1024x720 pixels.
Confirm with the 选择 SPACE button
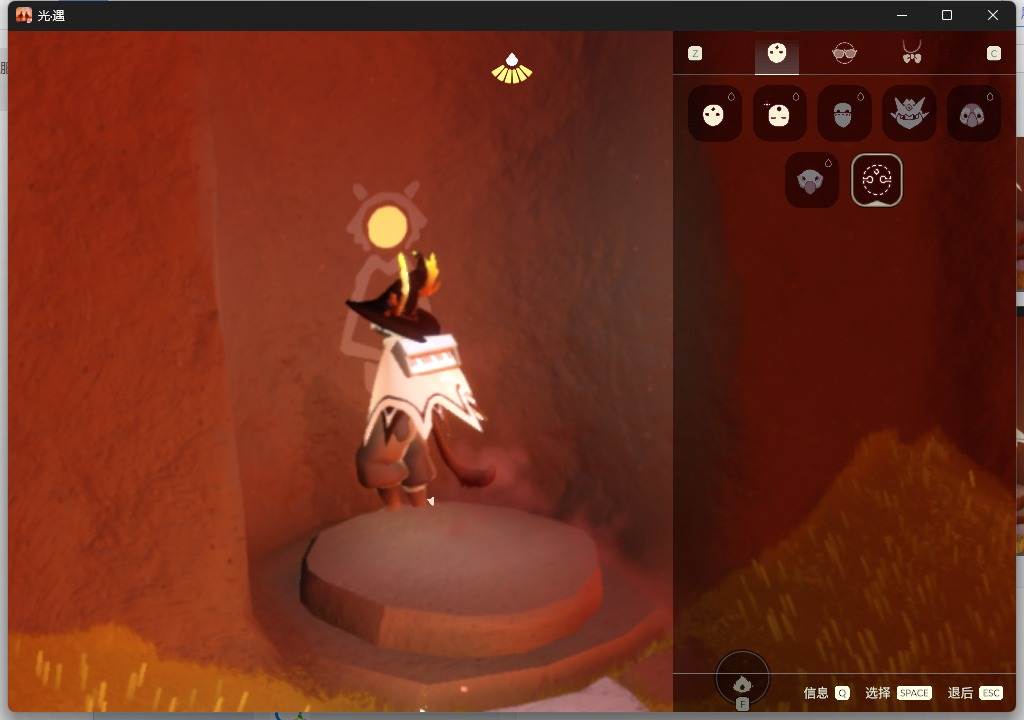898,693
